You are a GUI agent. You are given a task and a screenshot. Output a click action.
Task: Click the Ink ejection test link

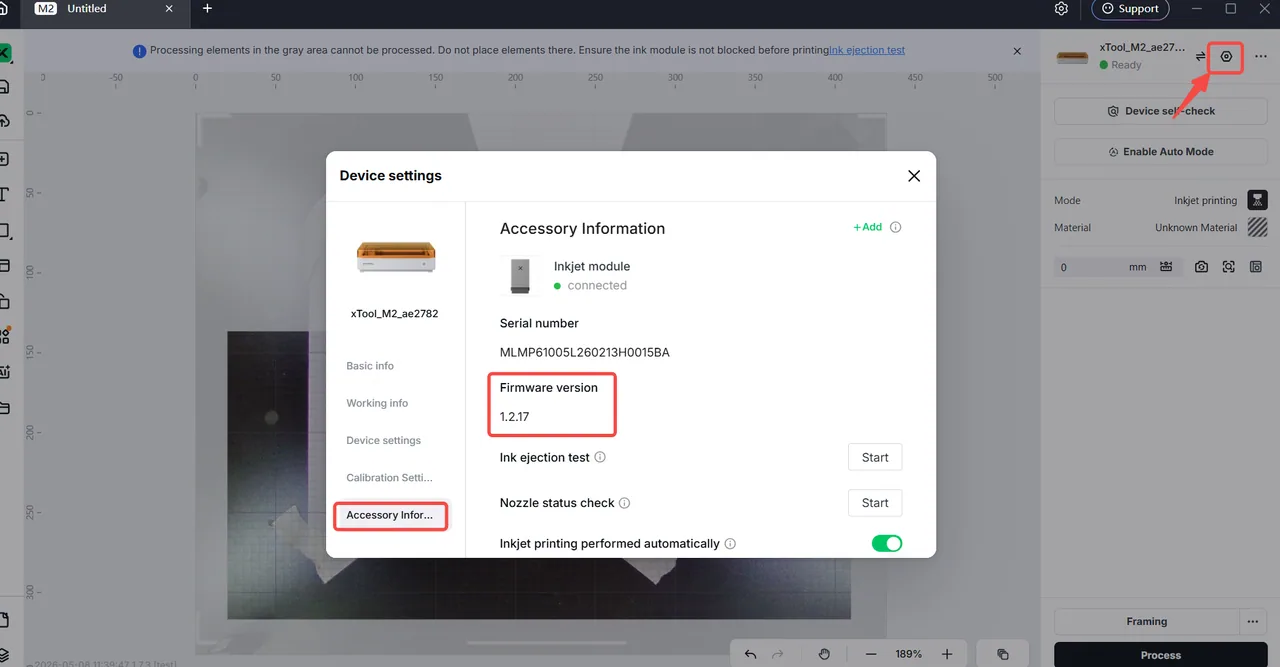tap(867, 50)
